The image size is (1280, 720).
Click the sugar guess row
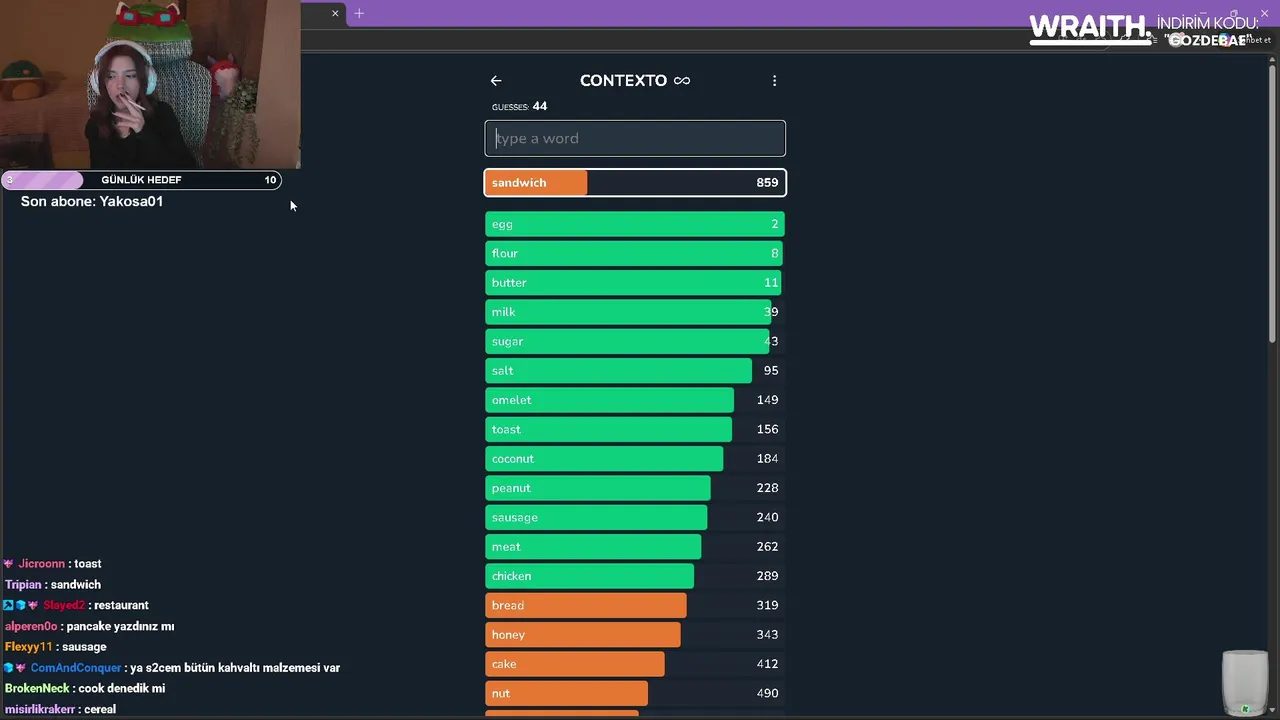tap(635, 341)
